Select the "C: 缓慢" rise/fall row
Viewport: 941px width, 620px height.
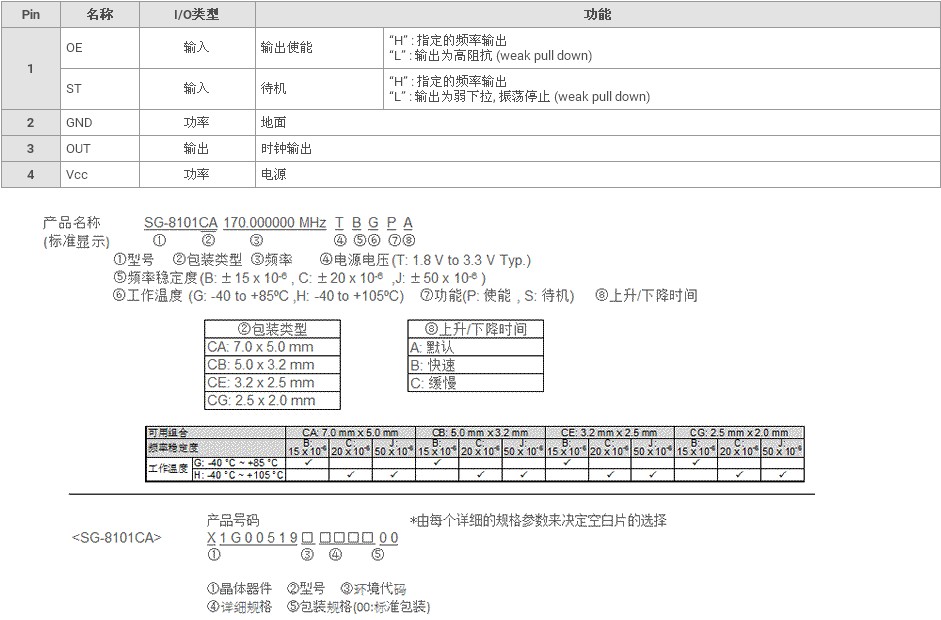click(x=476, y=383)
